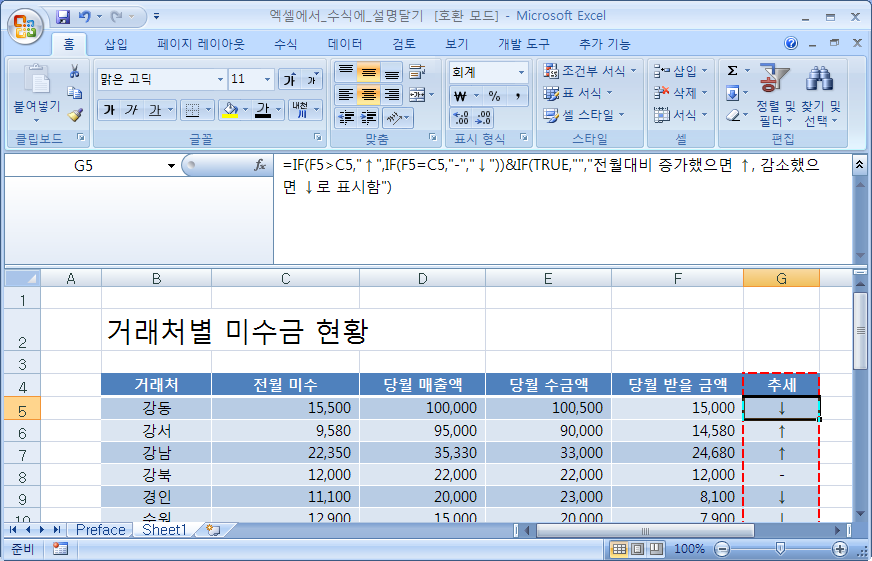Zoom out with the minus button
The height and width of the screenshot is (561, 872).
click(722, 549)
